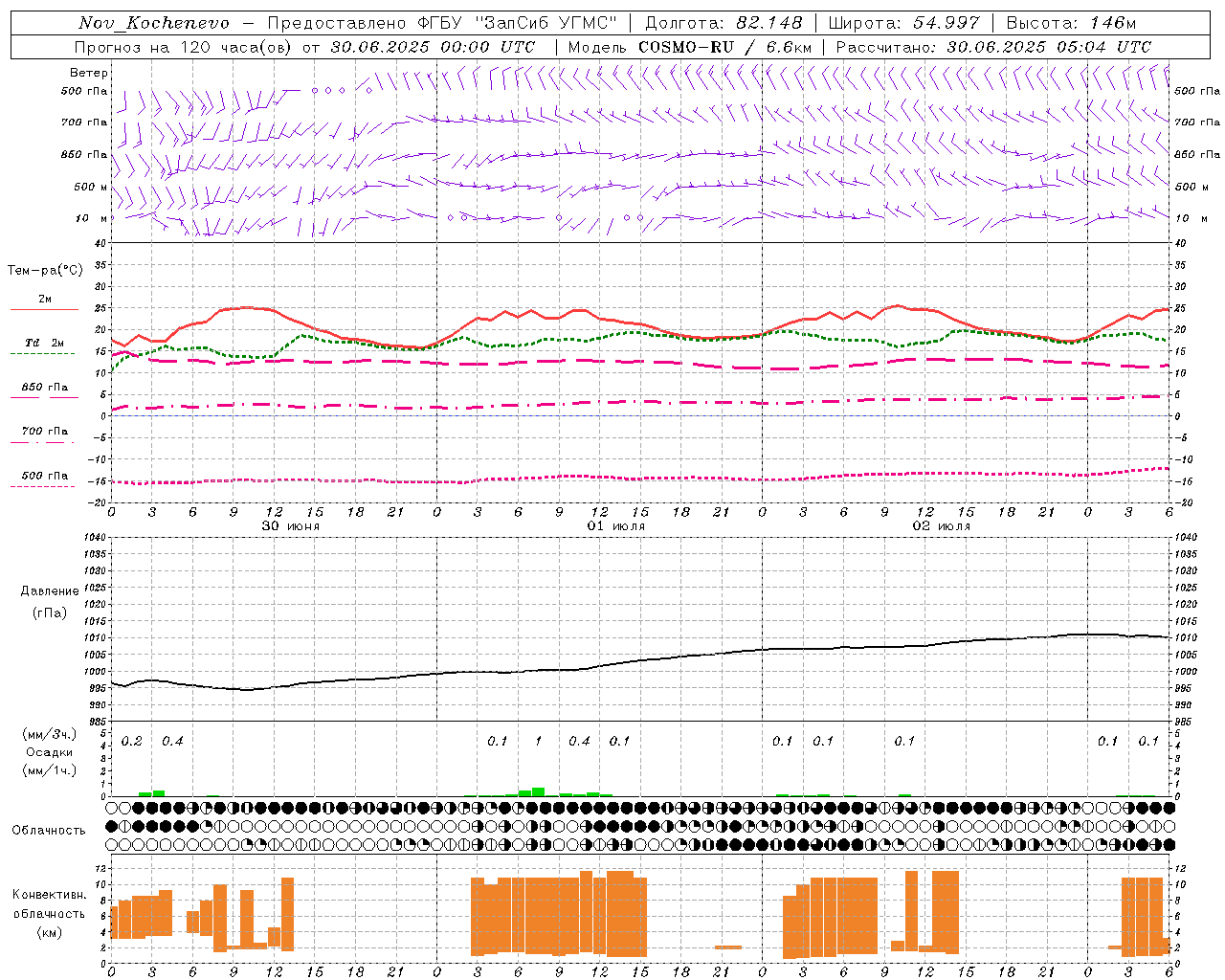Click the '10 м' wind level label on the left
The height and width of the screenshot is (980, 1225).
[91, 219]
